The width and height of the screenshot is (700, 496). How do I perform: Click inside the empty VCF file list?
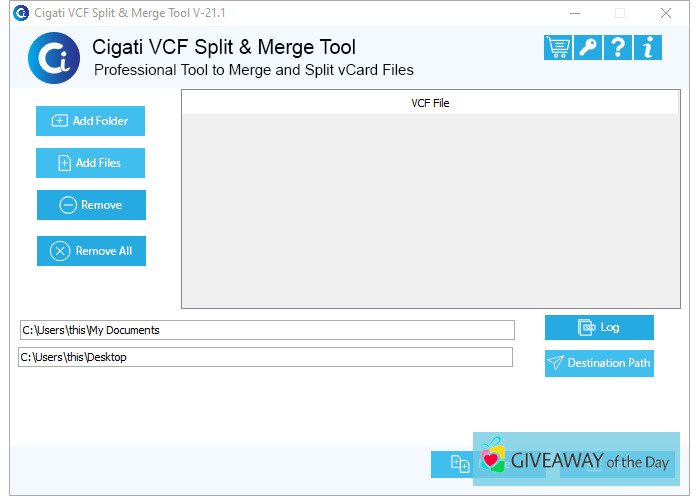[x=430, y=210]
